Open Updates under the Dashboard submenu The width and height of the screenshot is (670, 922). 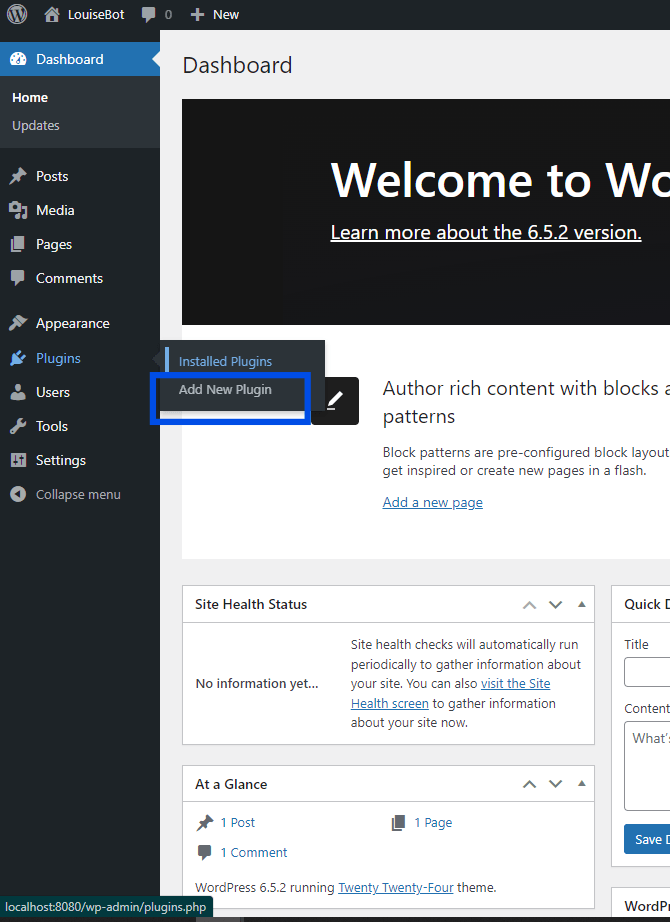(36, 125)
